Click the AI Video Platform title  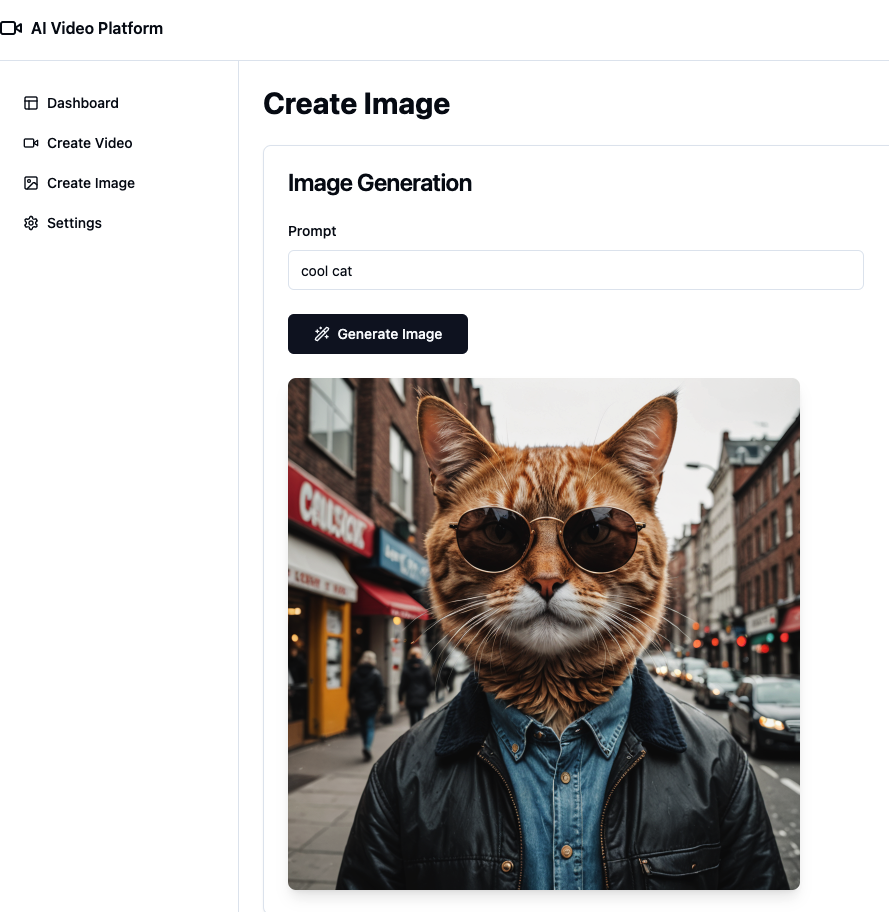(x=96, y=28)
